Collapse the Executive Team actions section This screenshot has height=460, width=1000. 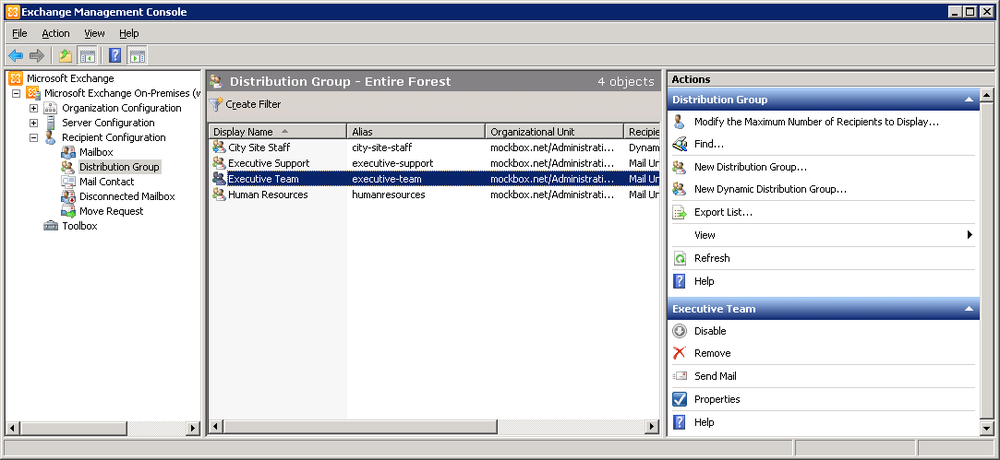[968, 309]
